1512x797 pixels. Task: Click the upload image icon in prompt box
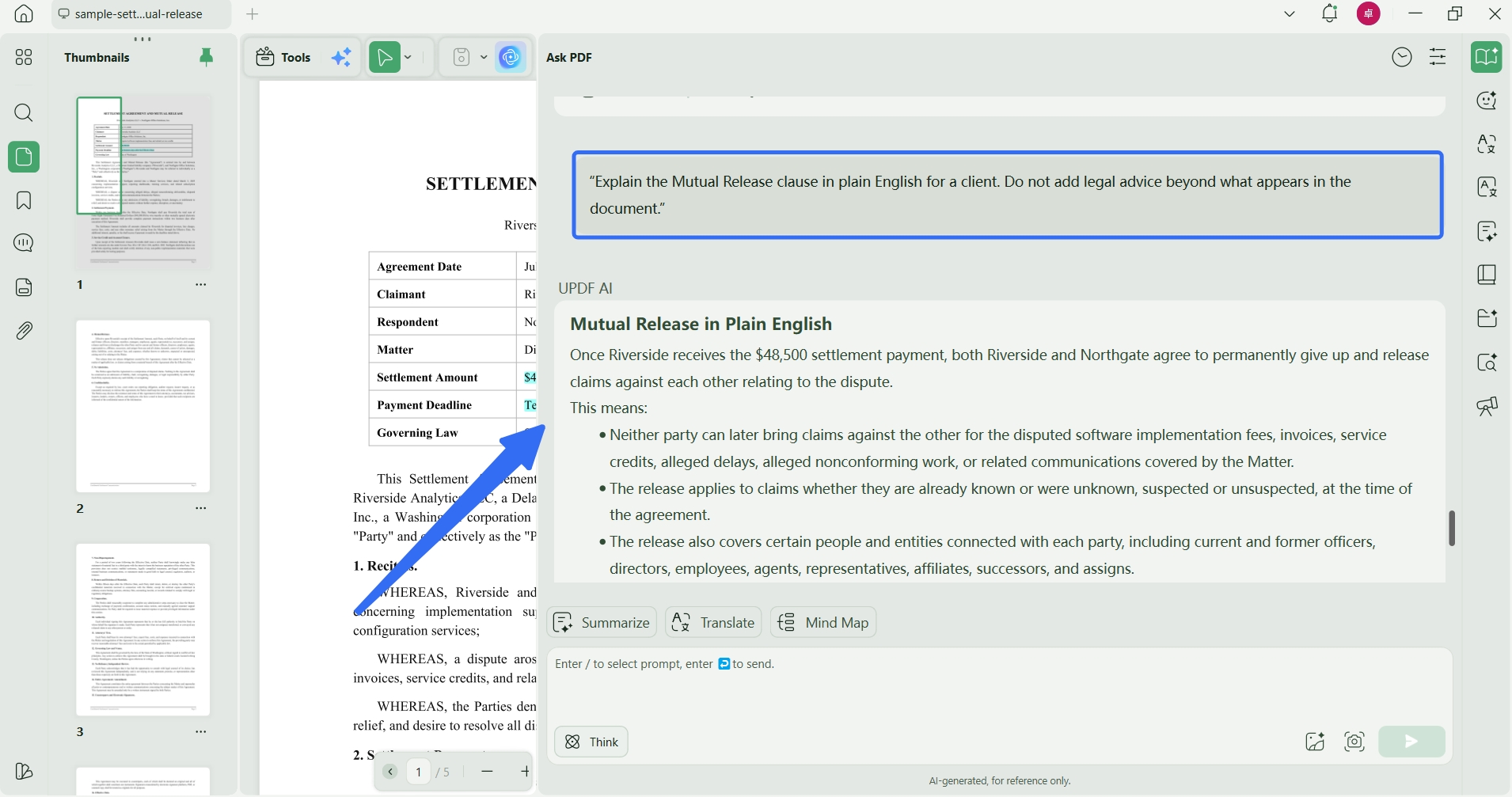pos(1315,742)
